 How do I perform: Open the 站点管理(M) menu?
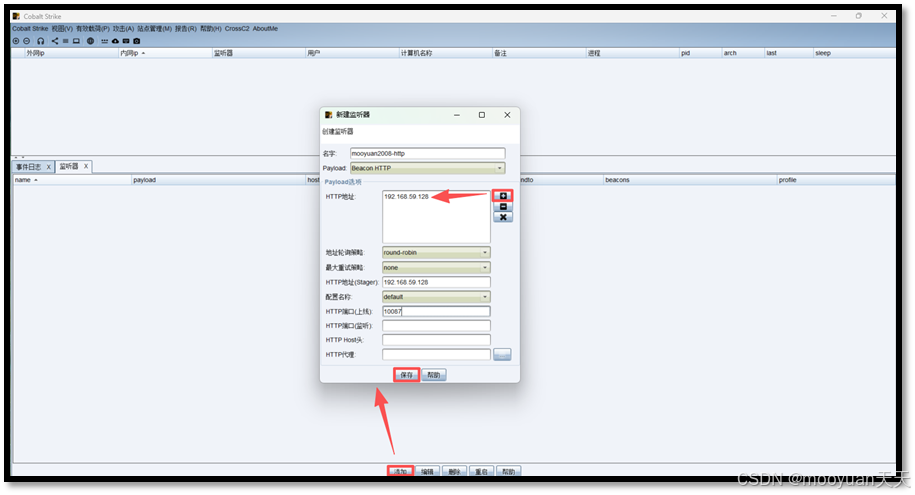point(154,29)
